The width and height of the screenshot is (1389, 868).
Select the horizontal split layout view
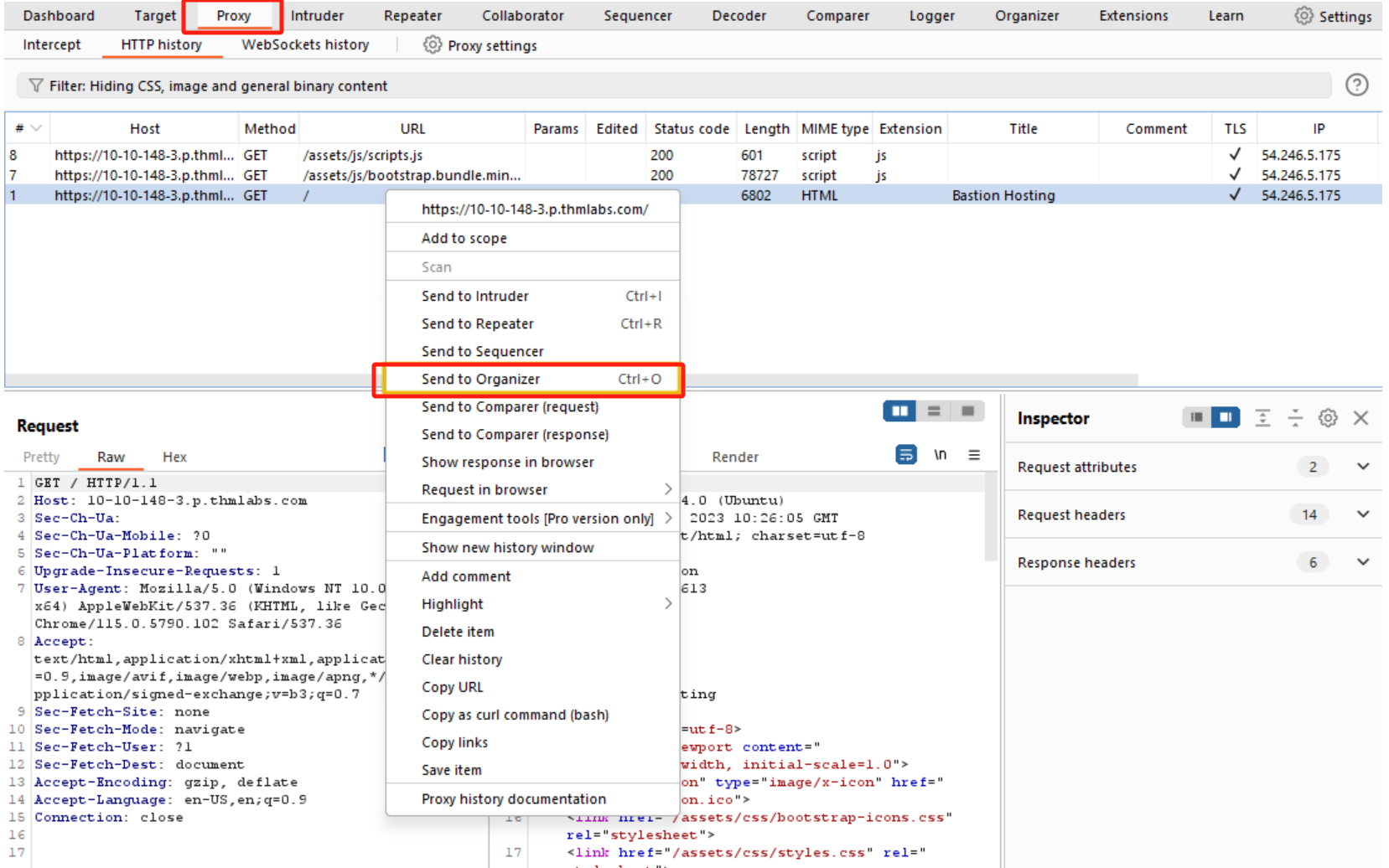click(x=934, y=411)
